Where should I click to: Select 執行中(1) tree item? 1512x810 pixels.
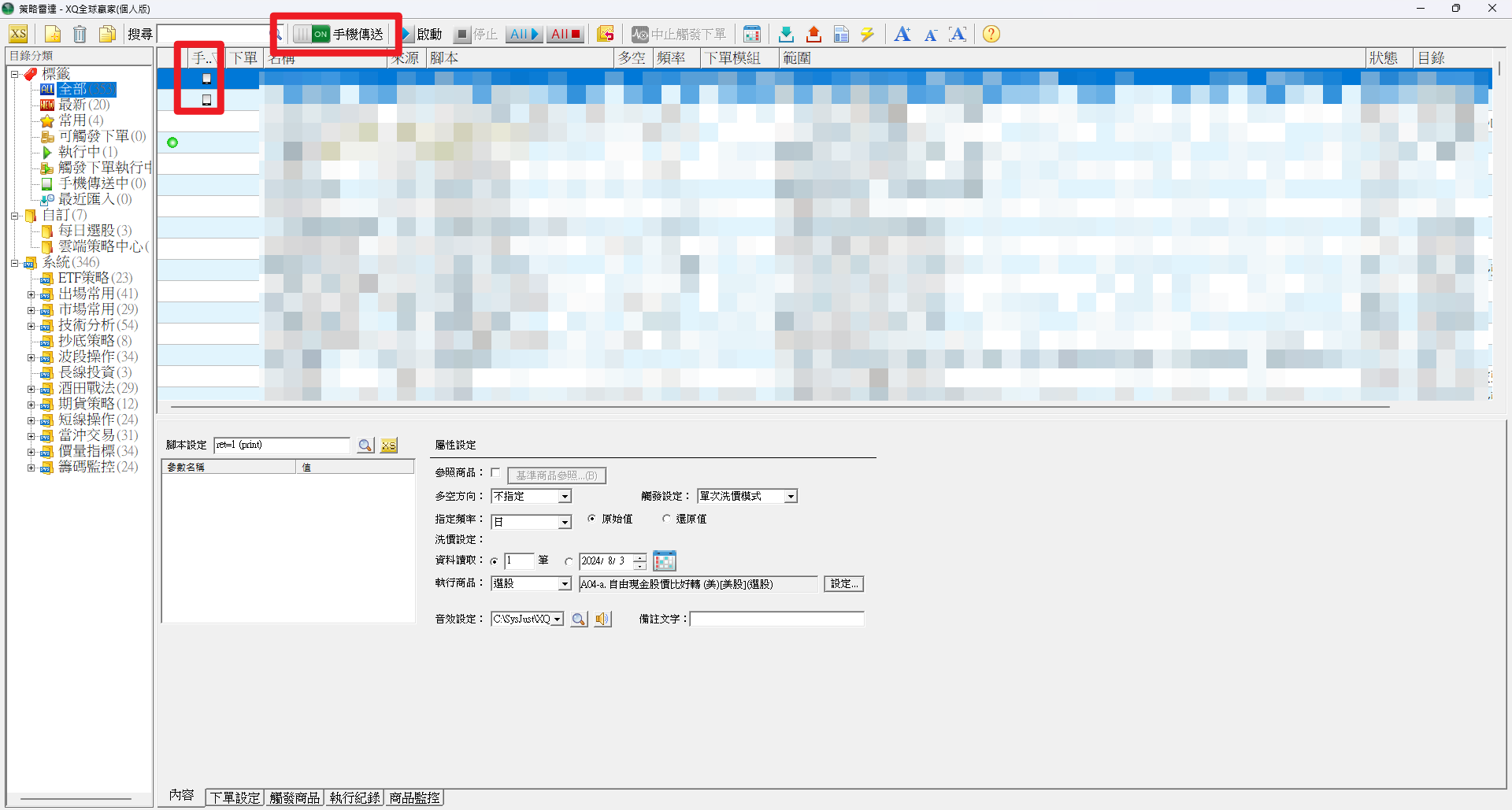[x=88, y=153]
